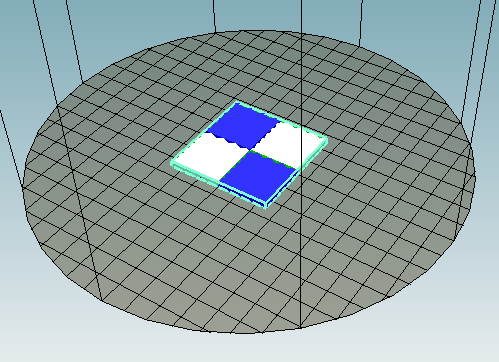
Task: Click the left white quadrant of the model
Action: coord(211,157)
